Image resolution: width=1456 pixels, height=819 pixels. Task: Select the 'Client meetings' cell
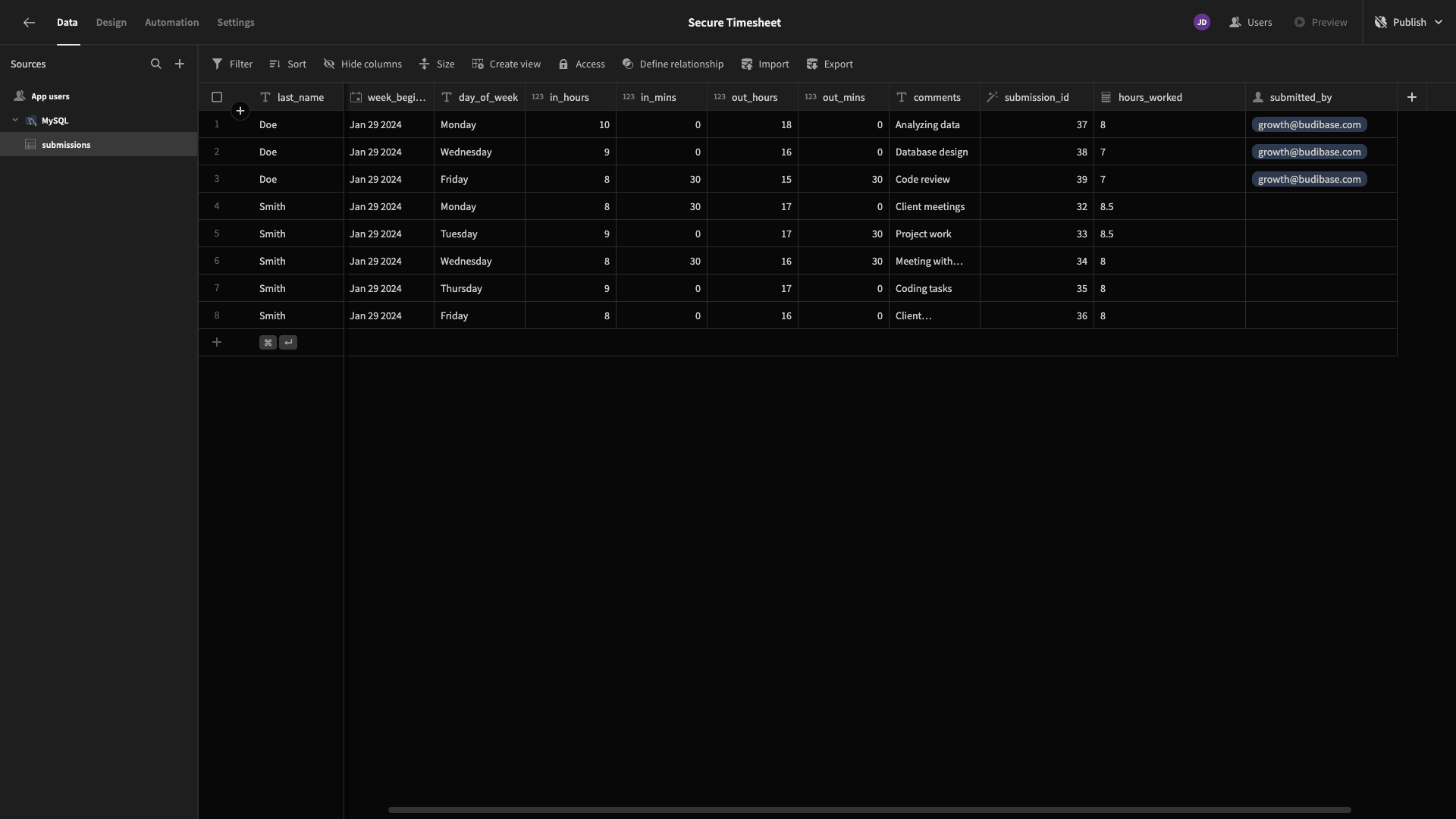[x=934, y=206]
